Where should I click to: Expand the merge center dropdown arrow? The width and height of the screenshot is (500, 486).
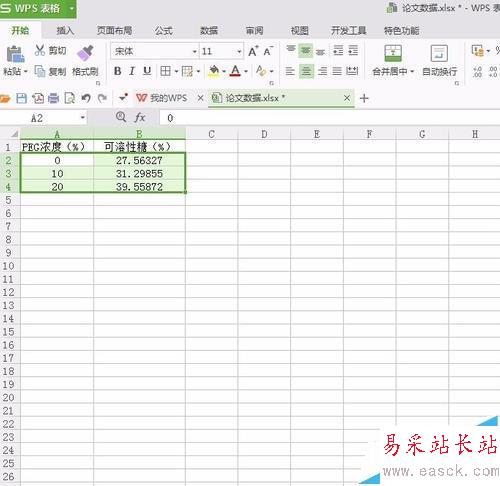(x=412, y=71)
